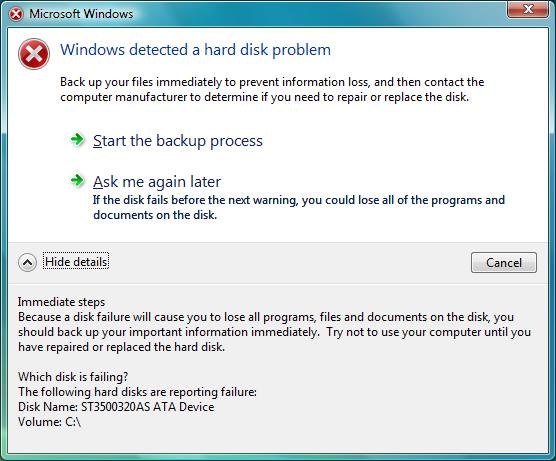556x461 pixels.
Task: Click the 'Which disk is failing?' heading
Action: coord(73,377)
